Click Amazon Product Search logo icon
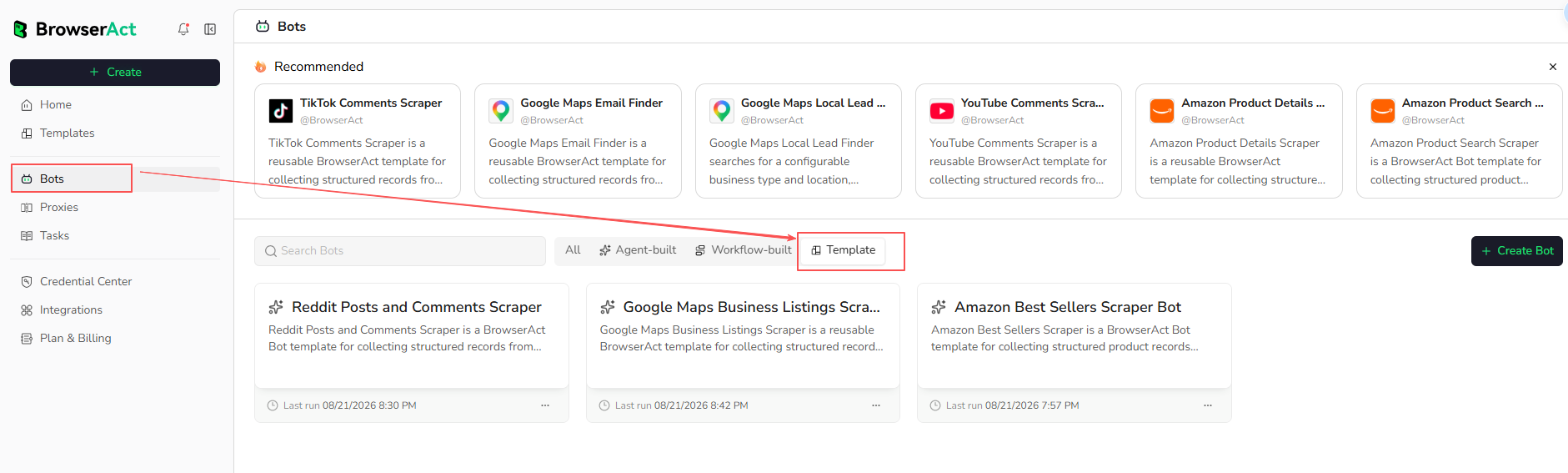 (x=1383, y=111)
